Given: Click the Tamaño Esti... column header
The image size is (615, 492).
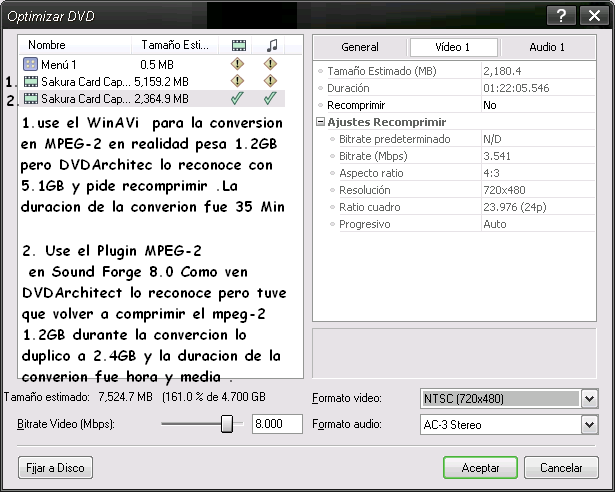Looking at the screenshot, I should [175, 45].
